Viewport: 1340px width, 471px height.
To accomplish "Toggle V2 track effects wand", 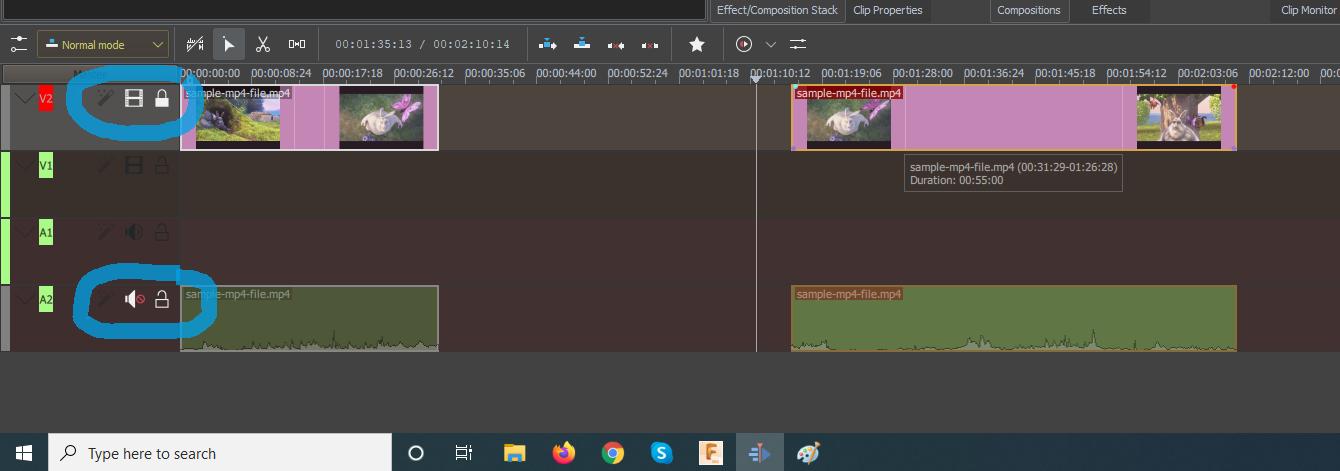I will point(104,98).
